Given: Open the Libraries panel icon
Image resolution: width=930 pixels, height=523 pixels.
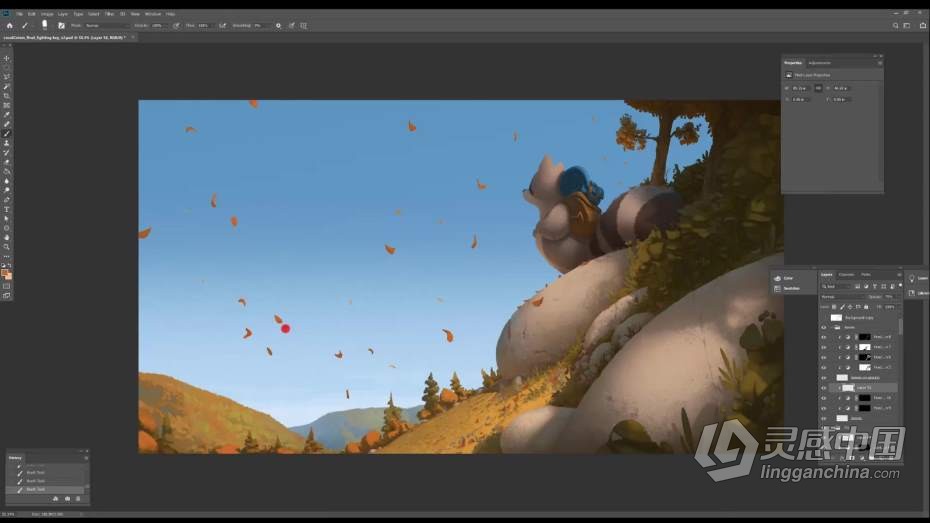Looking at the screenshot, I should [x=912, y=293].
